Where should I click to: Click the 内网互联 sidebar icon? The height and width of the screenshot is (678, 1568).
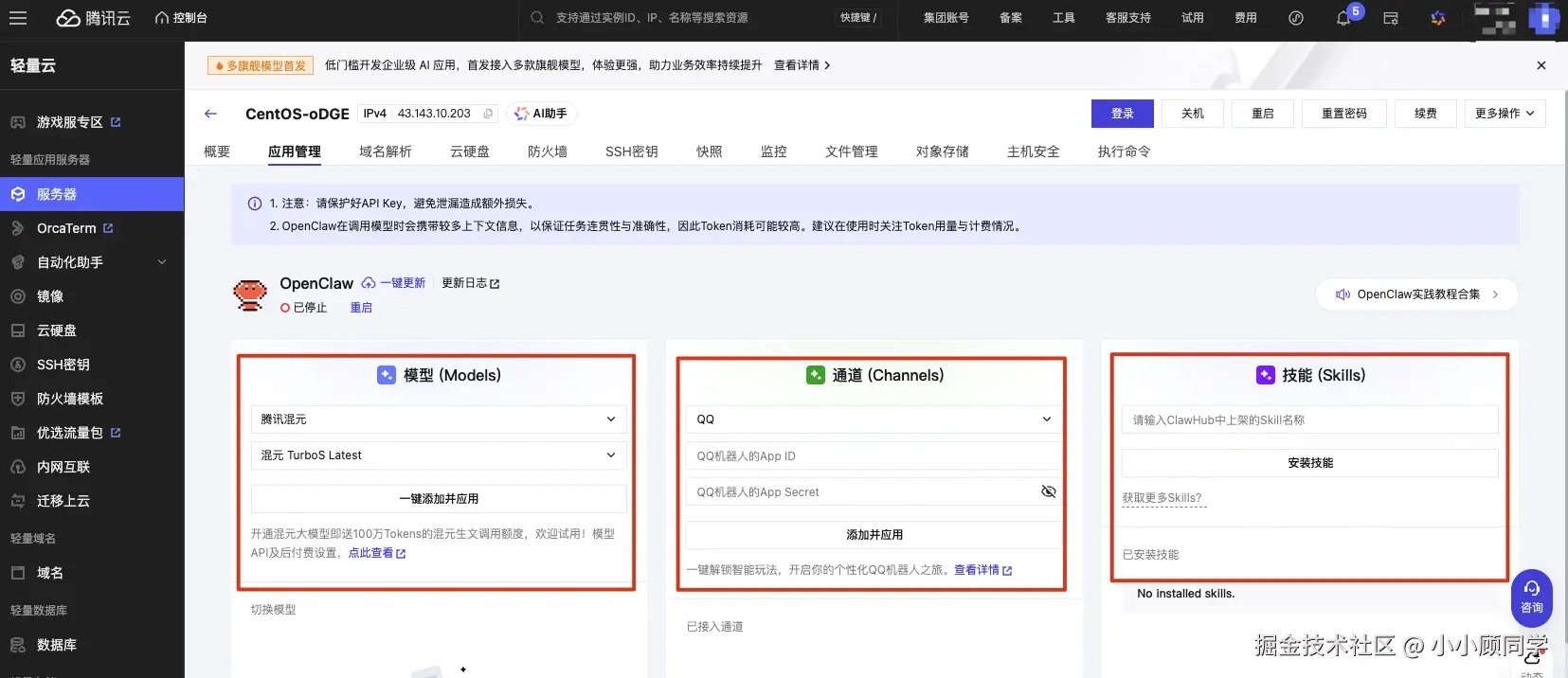pos(18,467)
